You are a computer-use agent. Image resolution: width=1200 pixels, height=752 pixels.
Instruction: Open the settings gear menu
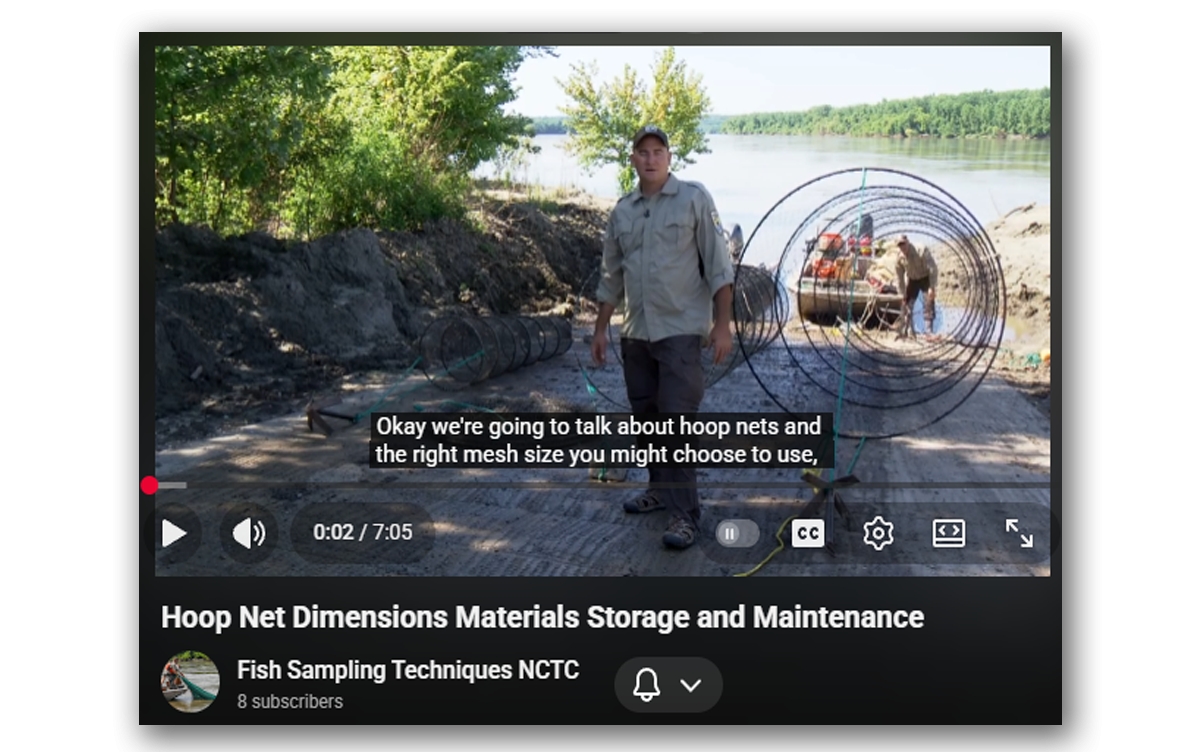coord(878,533)
